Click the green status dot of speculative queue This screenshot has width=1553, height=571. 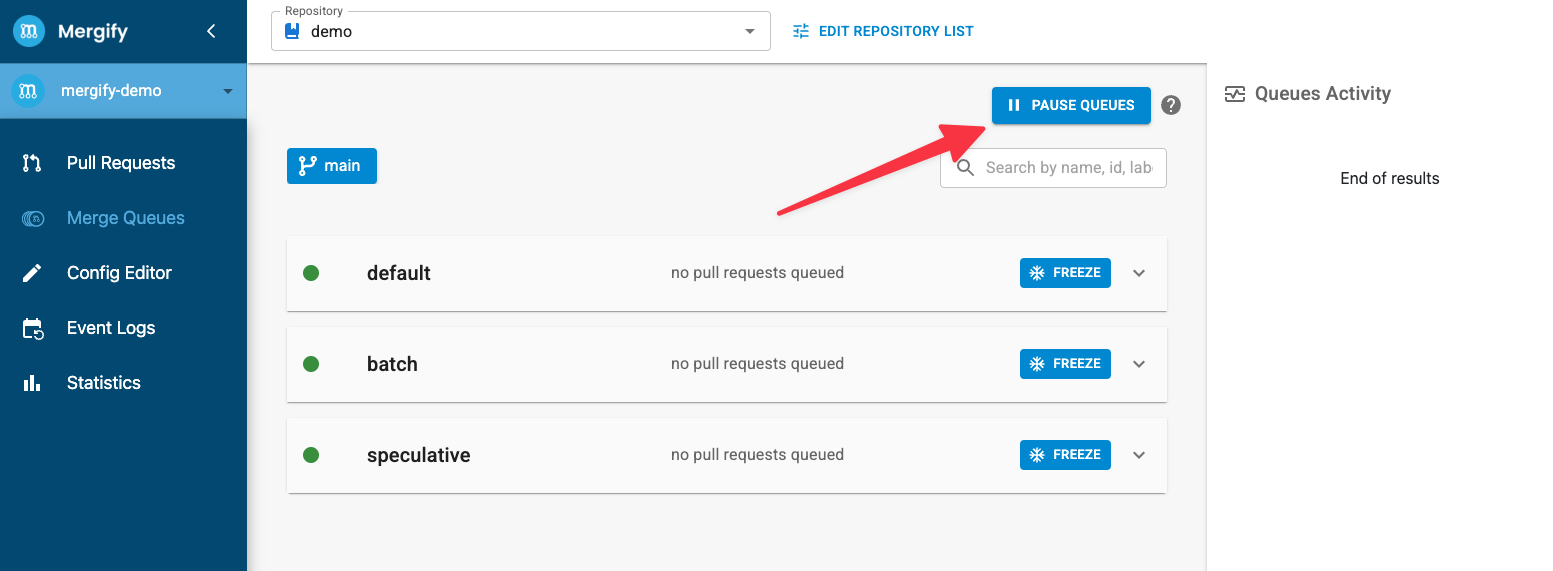[311, 455]
